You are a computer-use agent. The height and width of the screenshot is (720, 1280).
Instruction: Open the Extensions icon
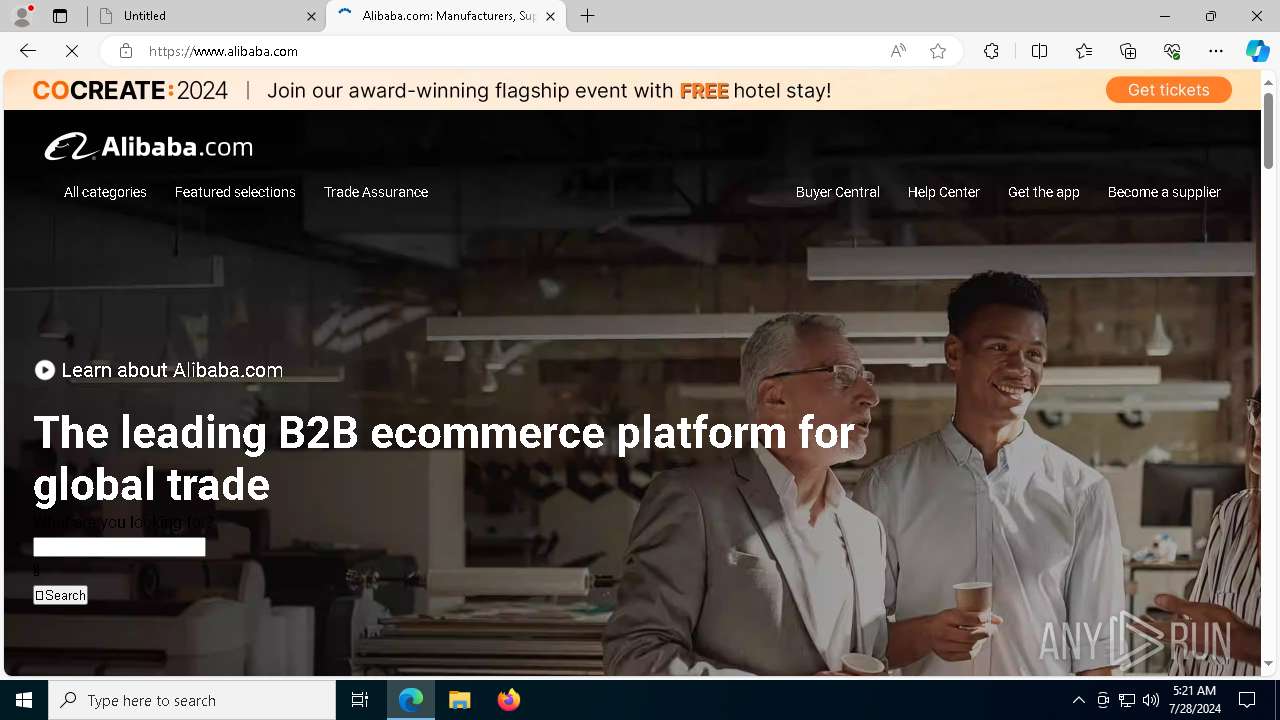tap(991, 51)
